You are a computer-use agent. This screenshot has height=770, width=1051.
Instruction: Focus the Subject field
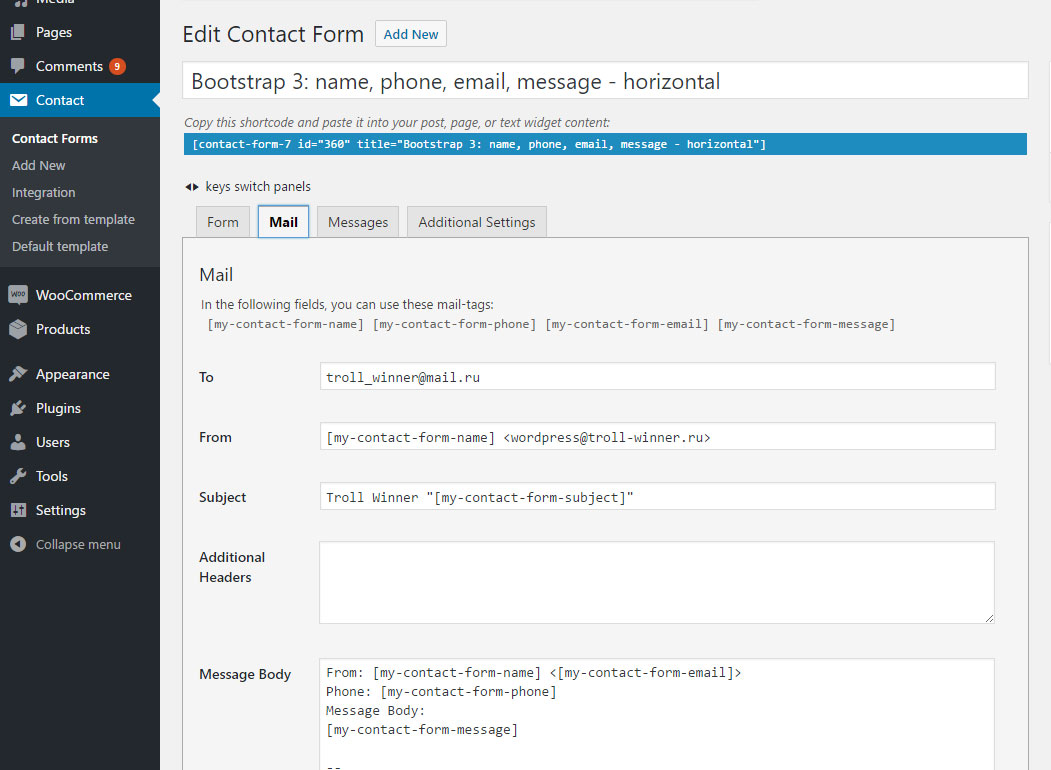point(658,497)
